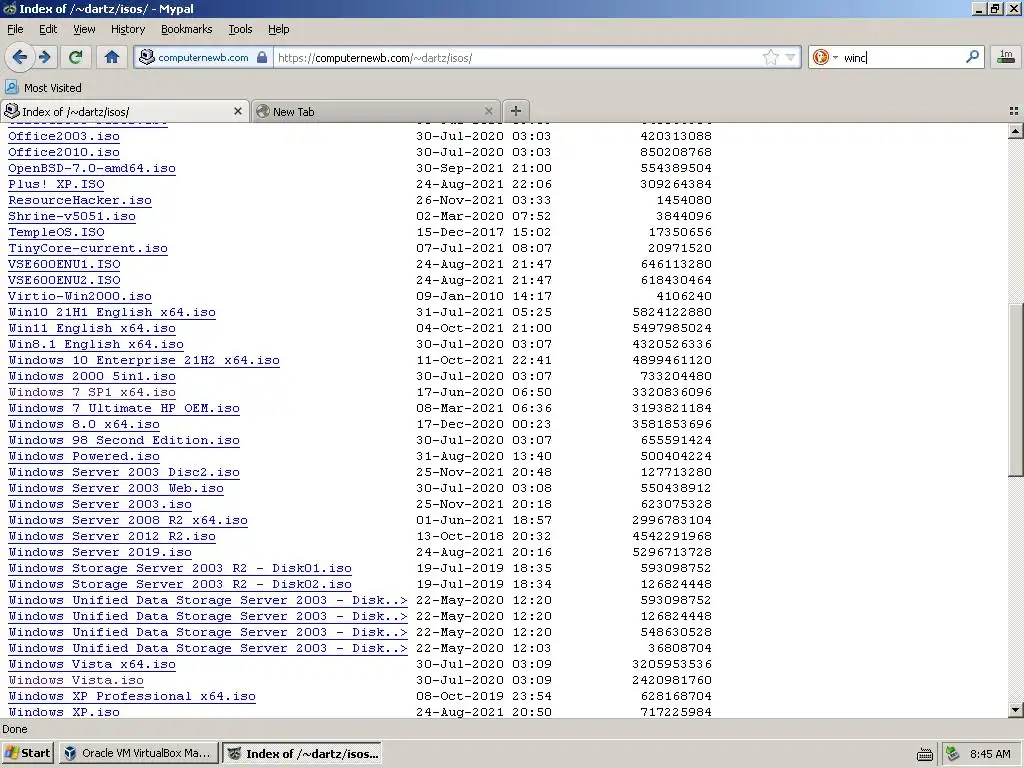
Task: Open the Bookmarks menu
Action: pos(186,29)
